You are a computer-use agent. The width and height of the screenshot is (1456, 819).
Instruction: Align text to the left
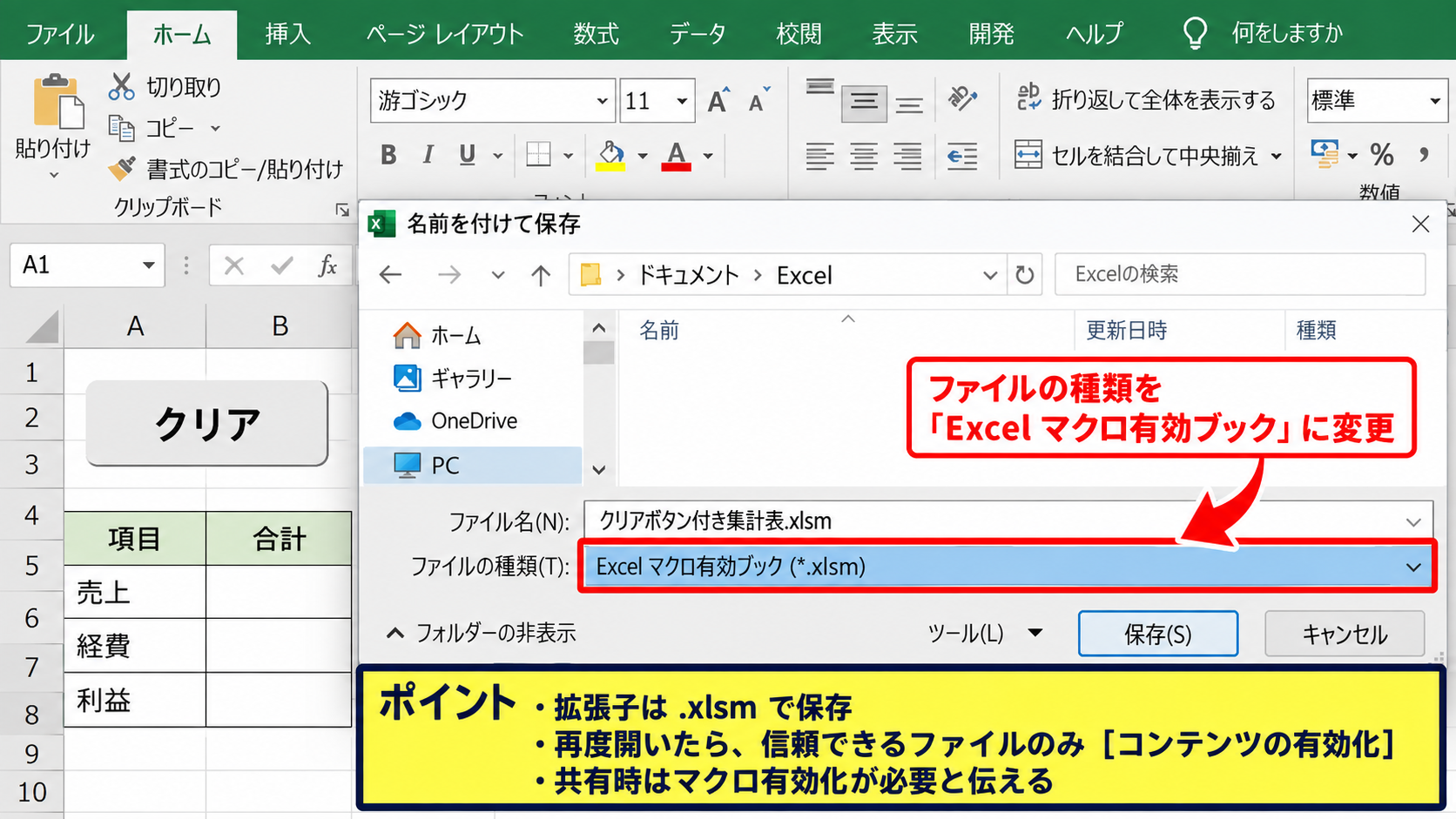[819, 157]
